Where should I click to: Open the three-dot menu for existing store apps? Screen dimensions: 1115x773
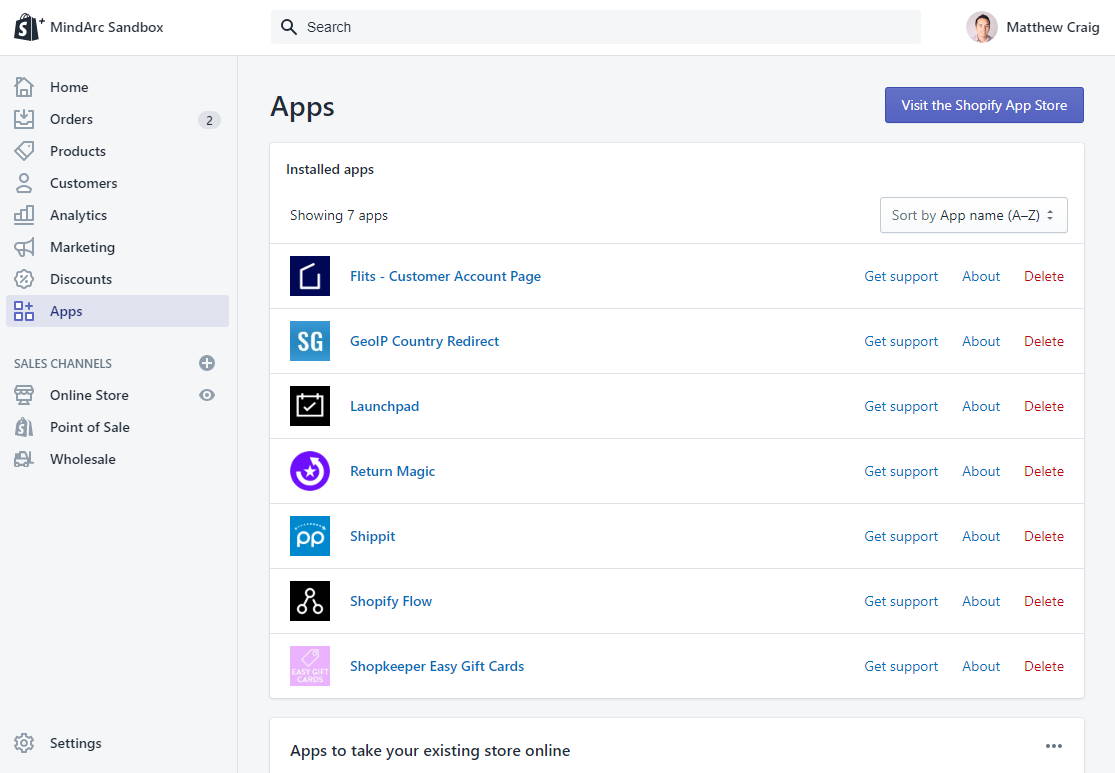[1054, 746]
